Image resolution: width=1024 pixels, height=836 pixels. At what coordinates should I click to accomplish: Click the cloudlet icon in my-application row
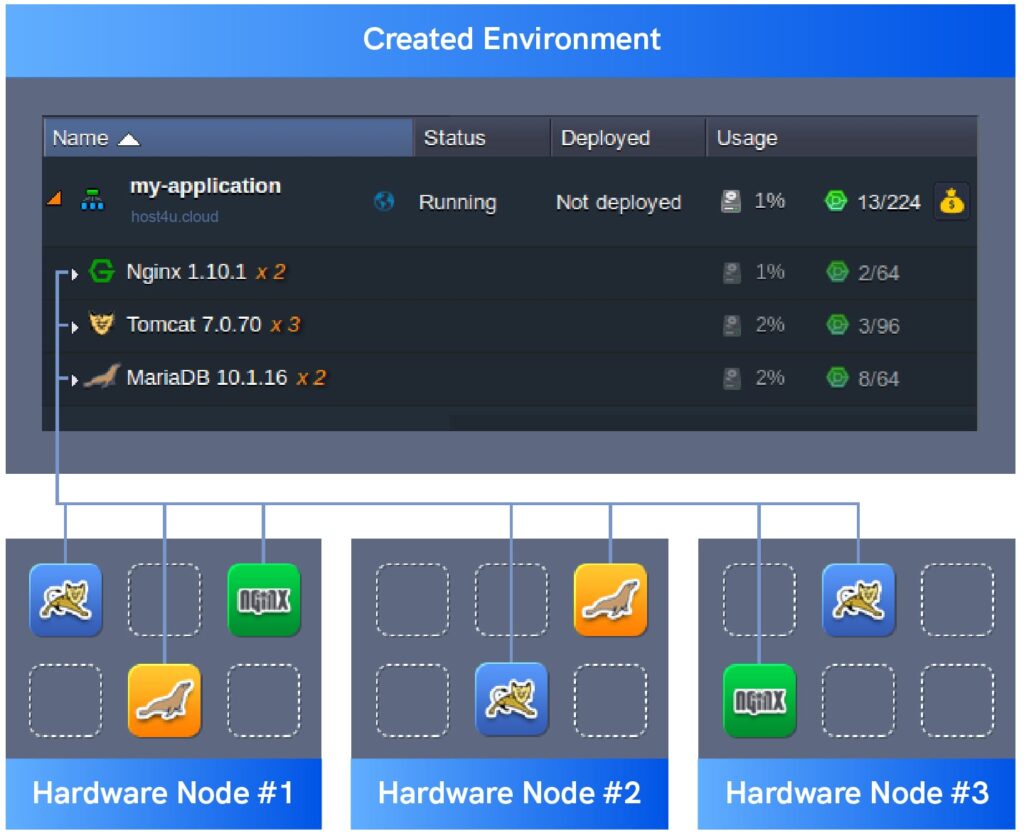click(x=836, y=201)
